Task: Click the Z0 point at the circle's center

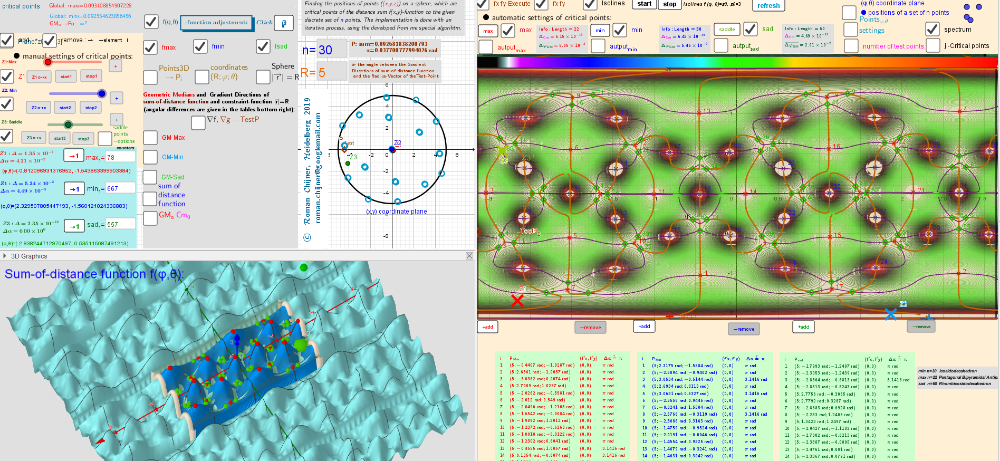Action: [x=392, y=150]
